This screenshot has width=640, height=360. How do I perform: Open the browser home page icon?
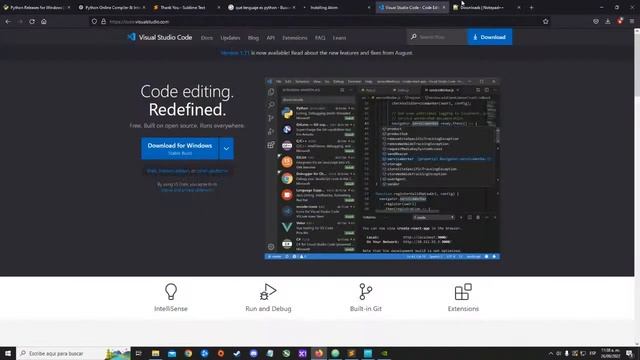coord(44,21)
